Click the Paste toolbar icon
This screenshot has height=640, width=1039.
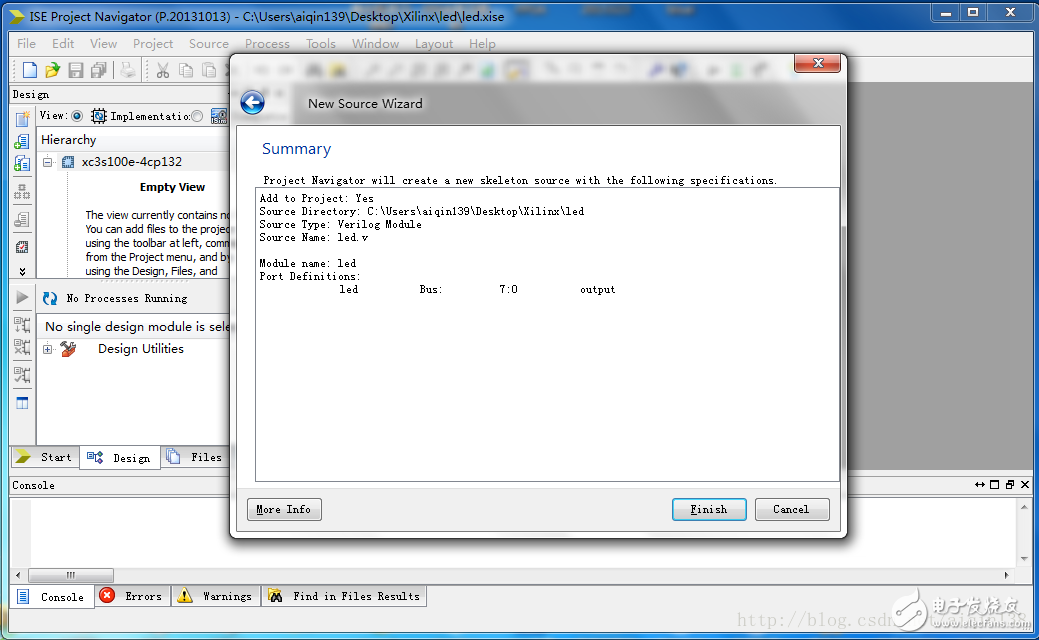click(209, 70)
